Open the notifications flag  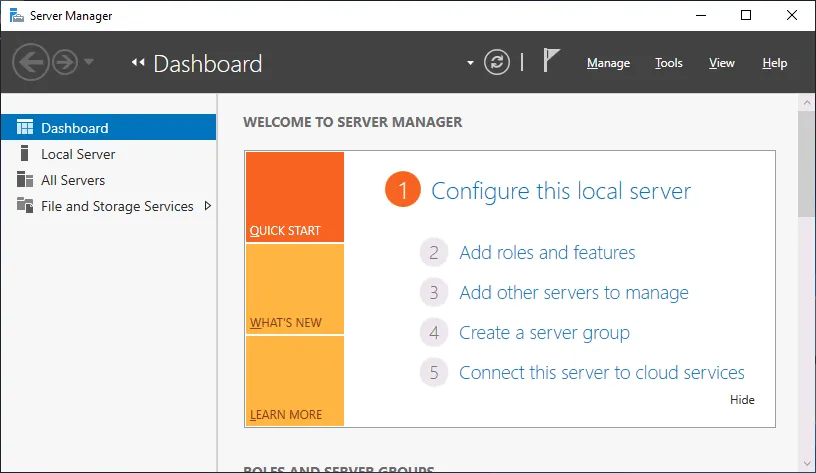[x=551, y=61]
